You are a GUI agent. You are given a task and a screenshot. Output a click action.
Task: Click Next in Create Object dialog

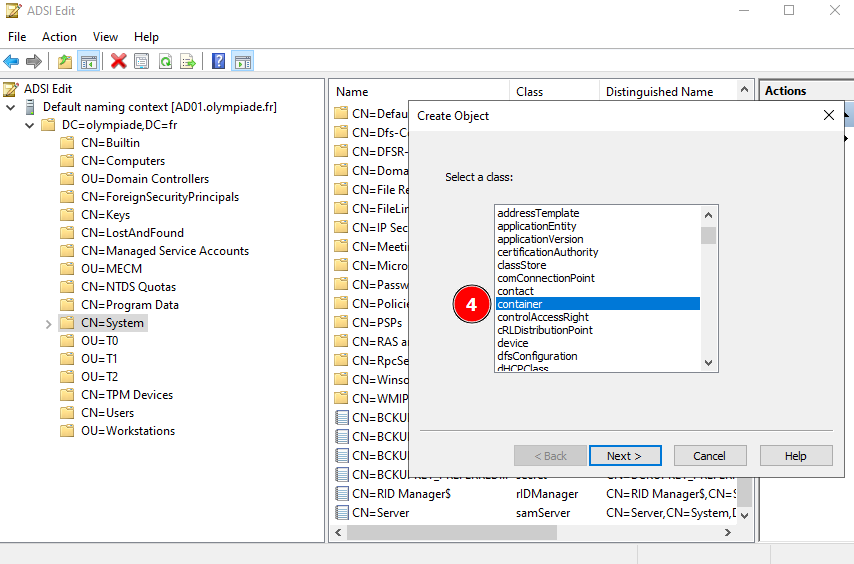(625, 456)
